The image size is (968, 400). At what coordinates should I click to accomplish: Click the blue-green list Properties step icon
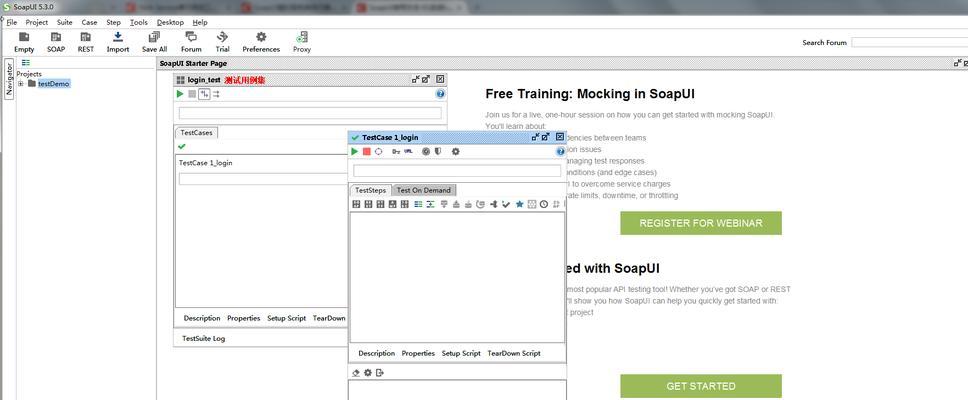(418, 204)
